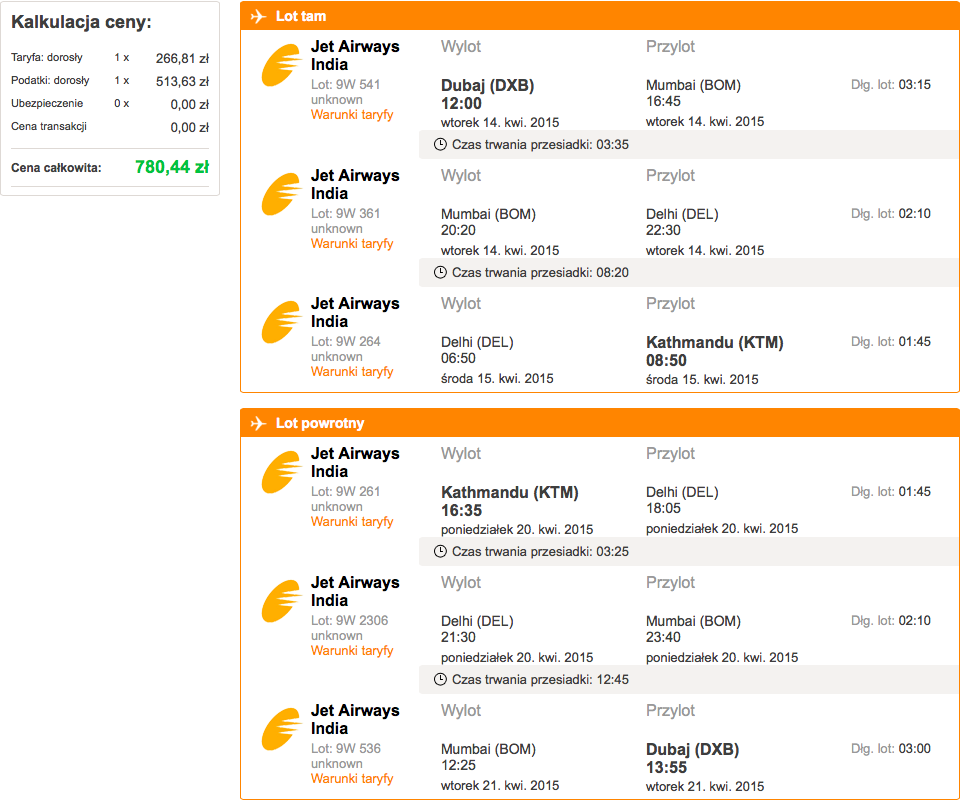Image resolution: width=960 pixels, height=800 pixels.
Task: Open Warunki taryfy for flight 9W 261
Action: (x=352, y=522)
